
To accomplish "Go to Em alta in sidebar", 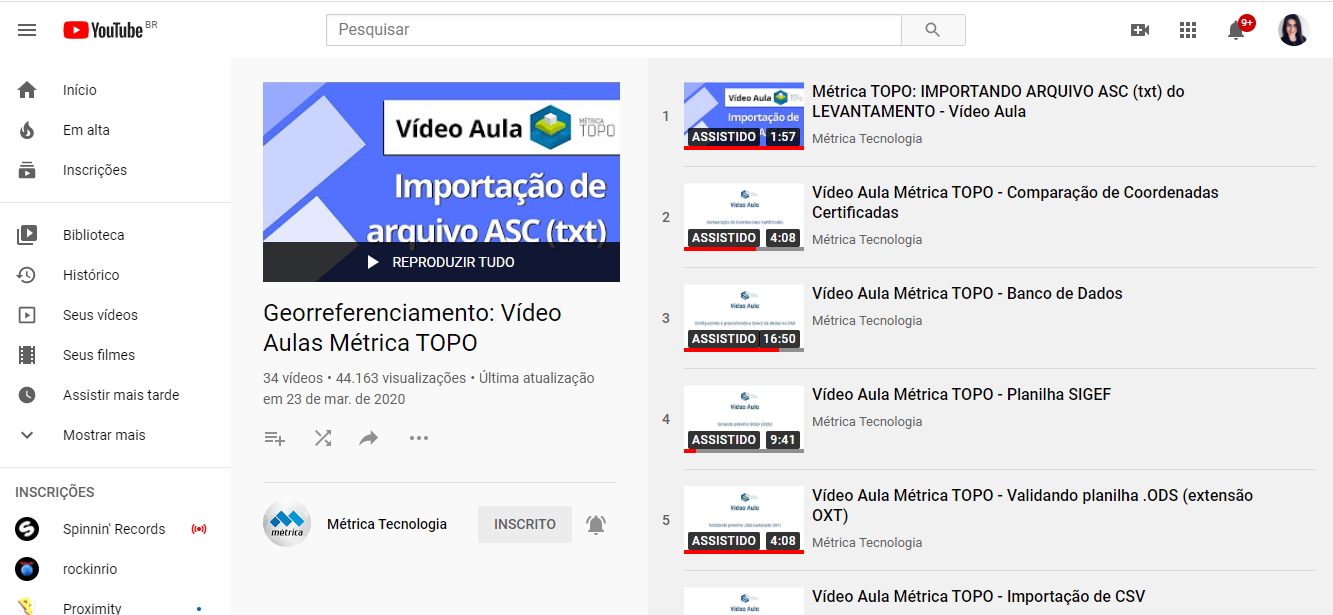I will pos(86,130).
